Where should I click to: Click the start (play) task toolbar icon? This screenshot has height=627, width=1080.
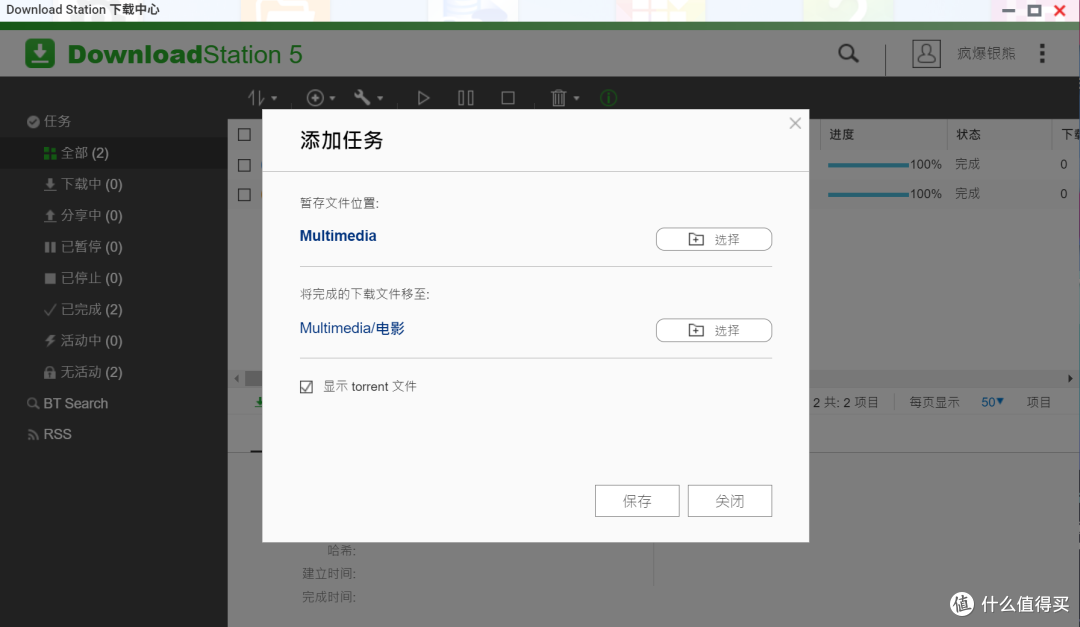pos(423,98)
